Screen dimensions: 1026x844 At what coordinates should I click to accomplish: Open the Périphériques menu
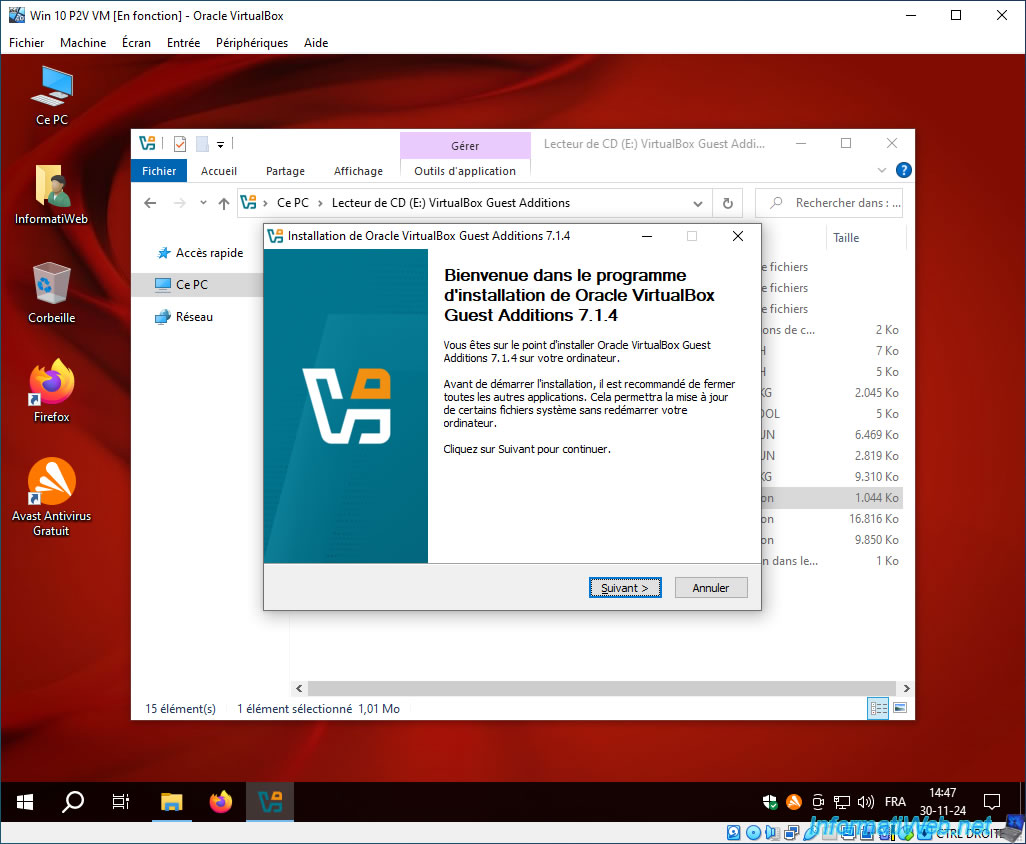point(252,43)
